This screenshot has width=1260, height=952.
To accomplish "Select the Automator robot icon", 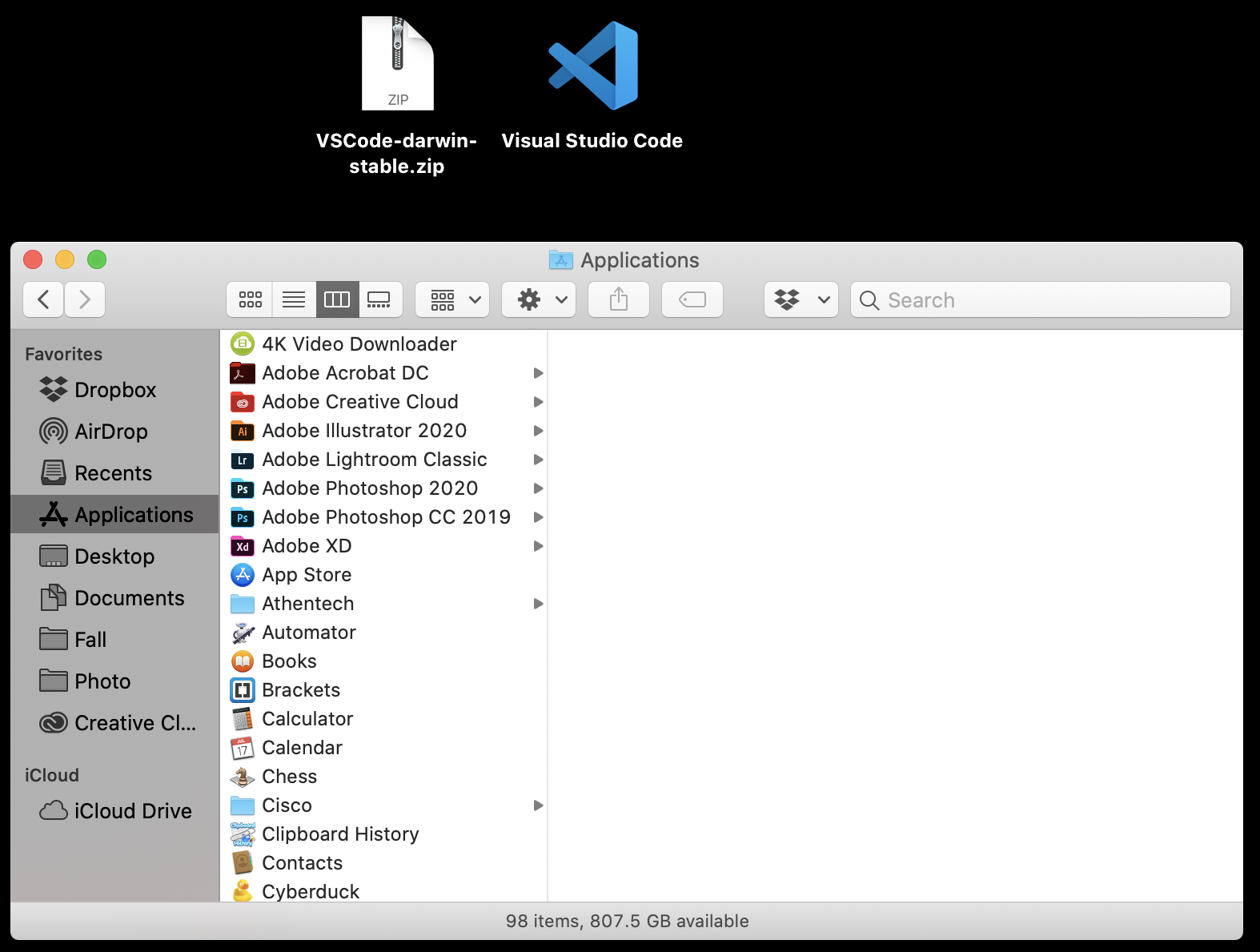I will pyautogui.click(x=243, y=633).
